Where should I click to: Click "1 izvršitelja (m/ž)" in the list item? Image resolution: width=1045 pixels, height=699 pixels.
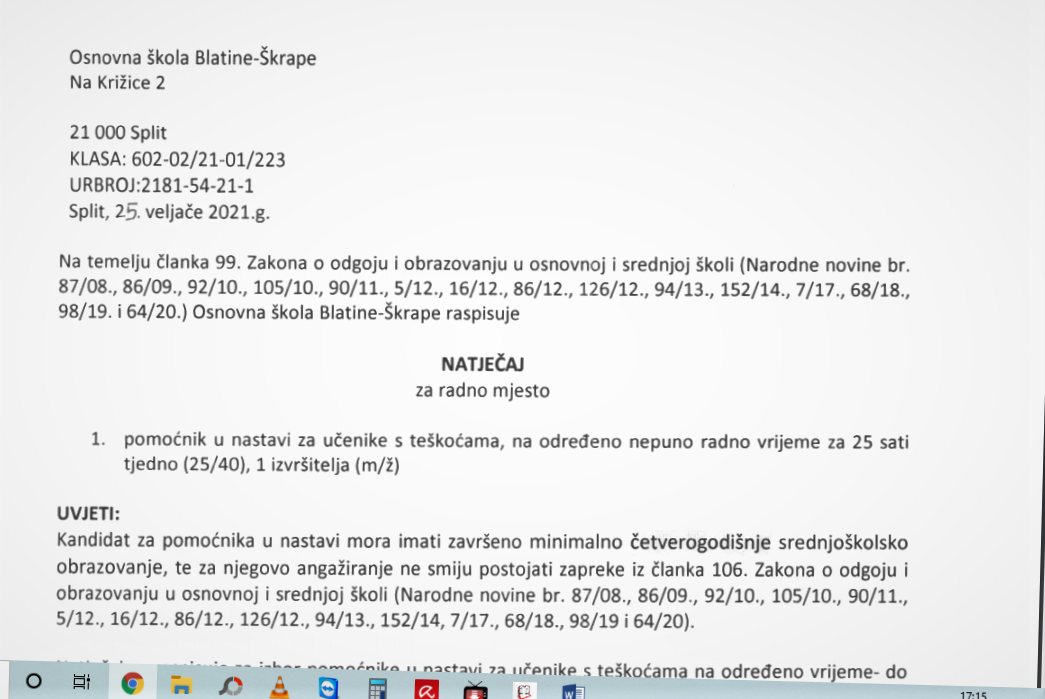[328, 464]
